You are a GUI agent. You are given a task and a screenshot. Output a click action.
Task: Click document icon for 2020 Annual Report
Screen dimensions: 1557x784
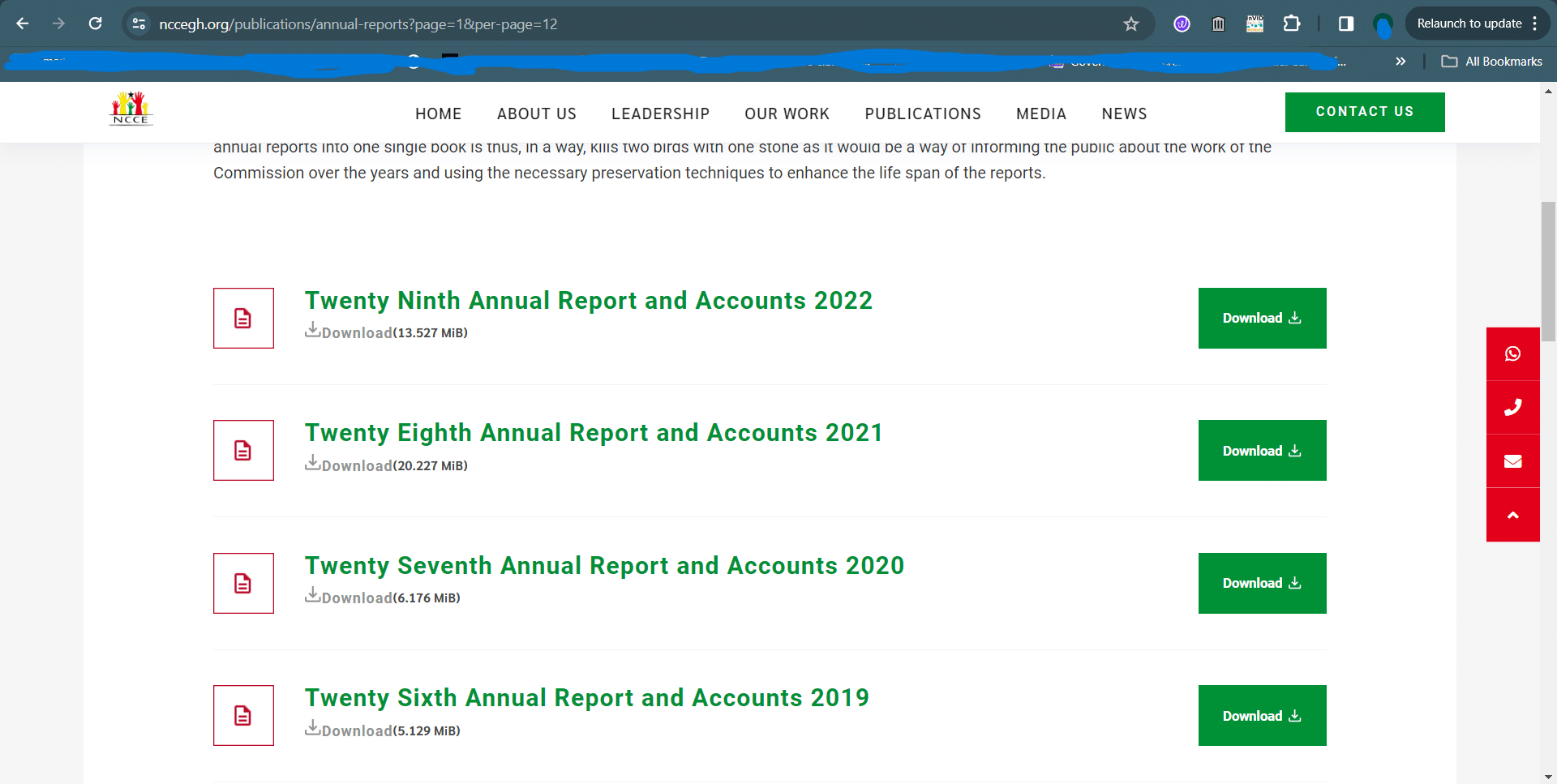point(243,584)
